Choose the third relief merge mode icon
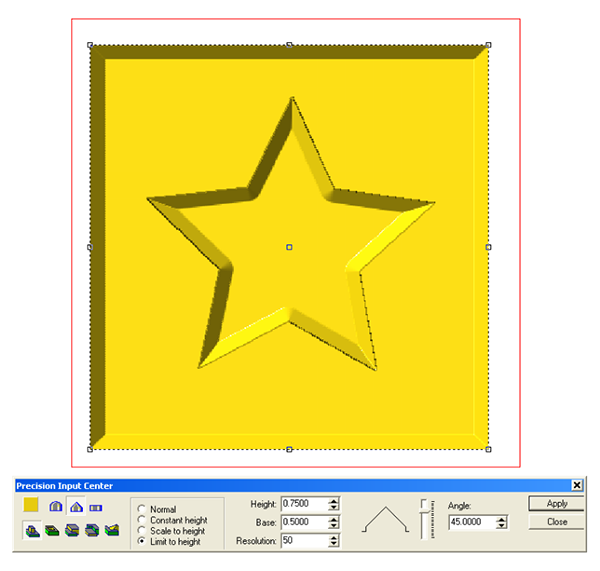This screenshot has height=571, width=600. click(72, 530)
